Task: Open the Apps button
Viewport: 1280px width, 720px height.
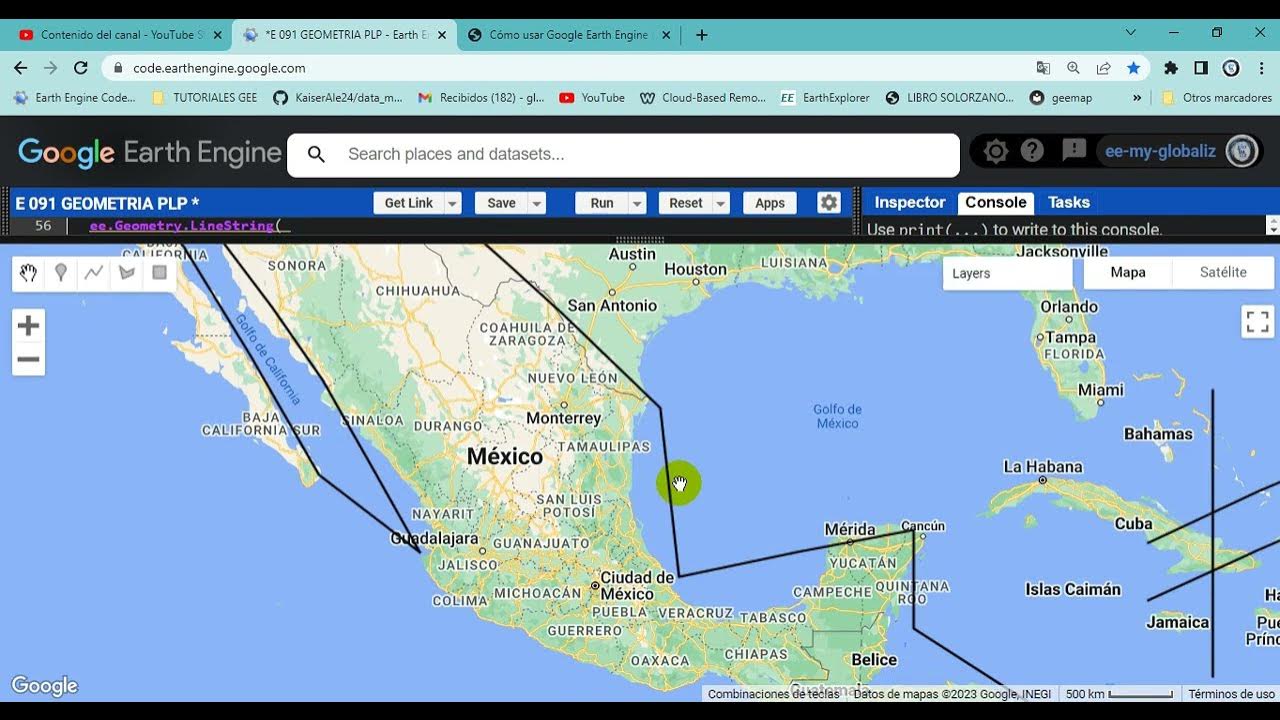Action: tap(770, 203)
